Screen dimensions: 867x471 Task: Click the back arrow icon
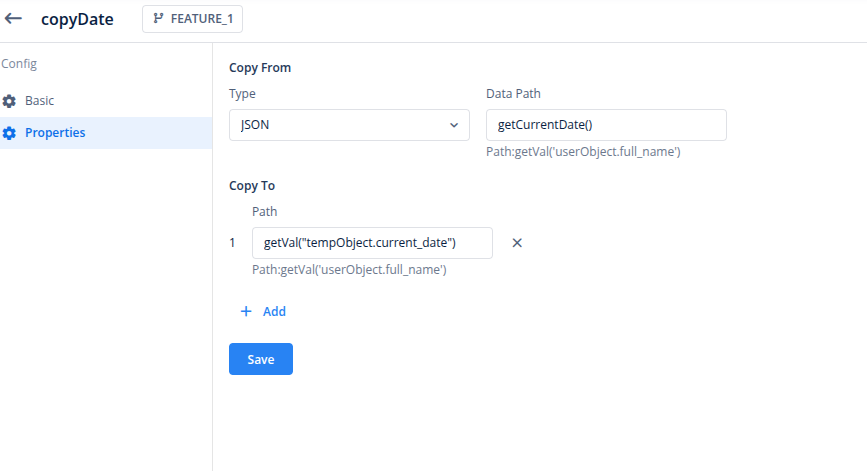(14, 18)
